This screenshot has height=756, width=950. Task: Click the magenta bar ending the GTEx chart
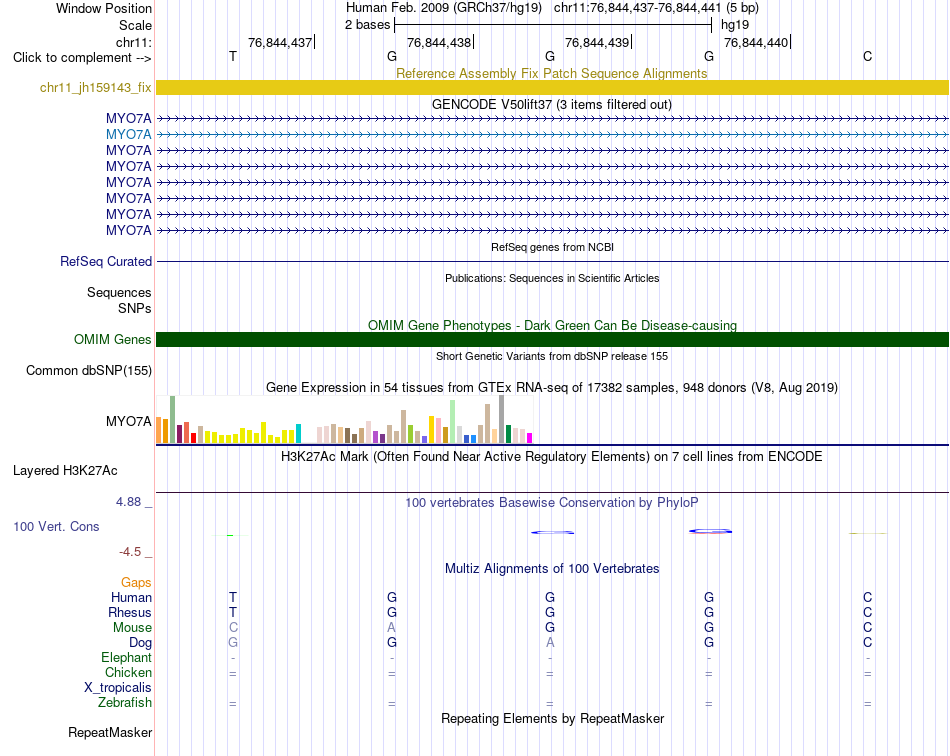tap(530, 438)
